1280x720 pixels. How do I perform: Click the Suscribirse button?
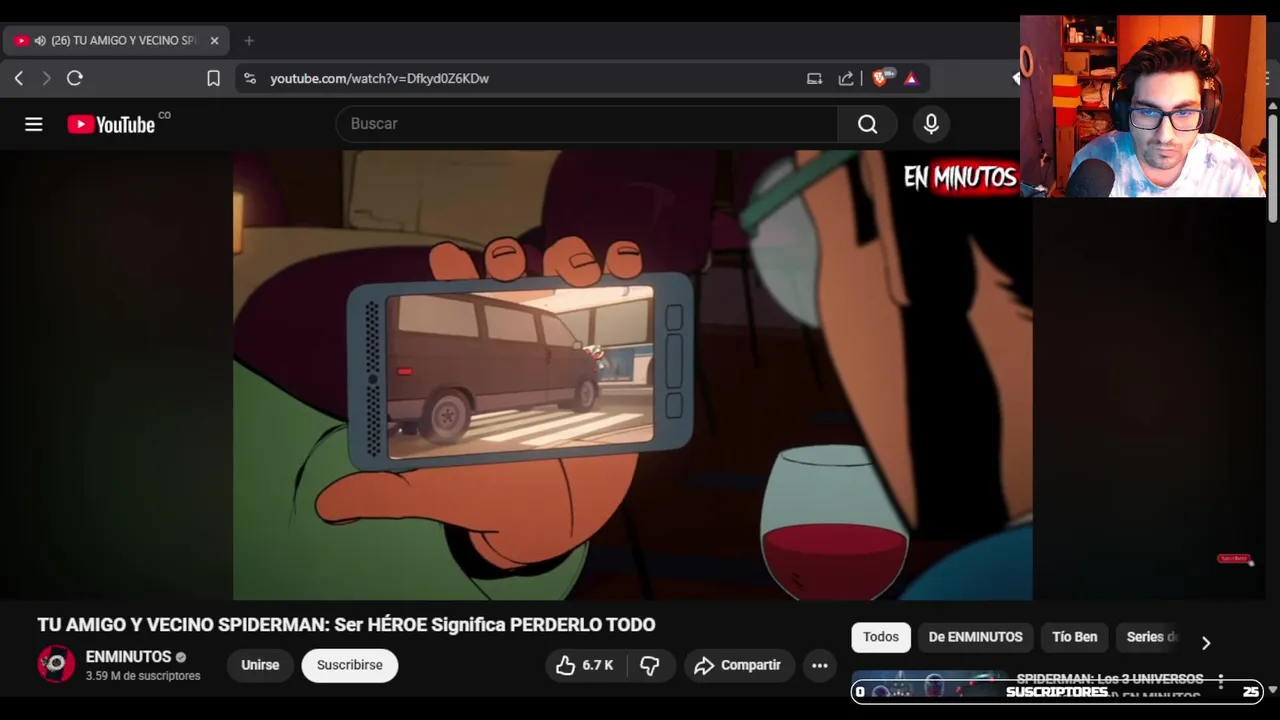tap(350, 665)
